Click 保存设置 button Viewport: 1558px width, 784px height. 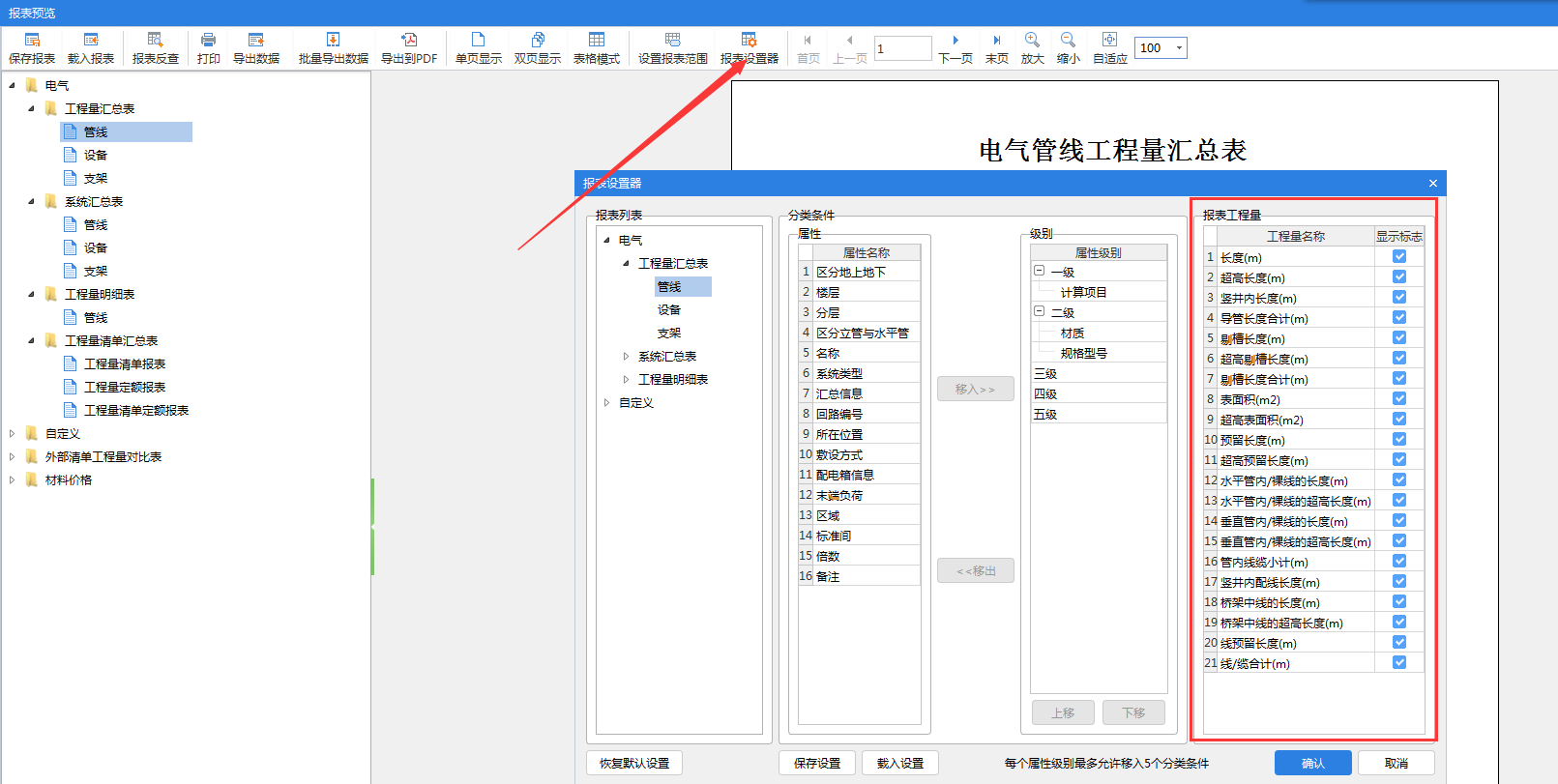click(817, 763)
